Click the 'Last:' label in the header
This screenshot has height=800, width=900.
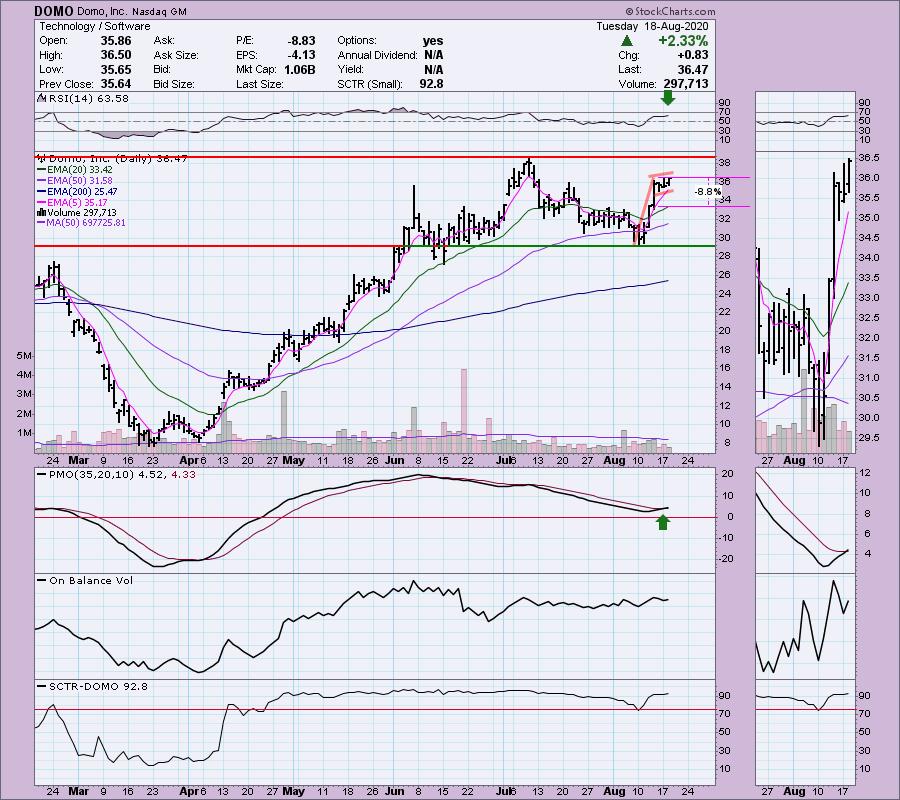pos(630,69)
